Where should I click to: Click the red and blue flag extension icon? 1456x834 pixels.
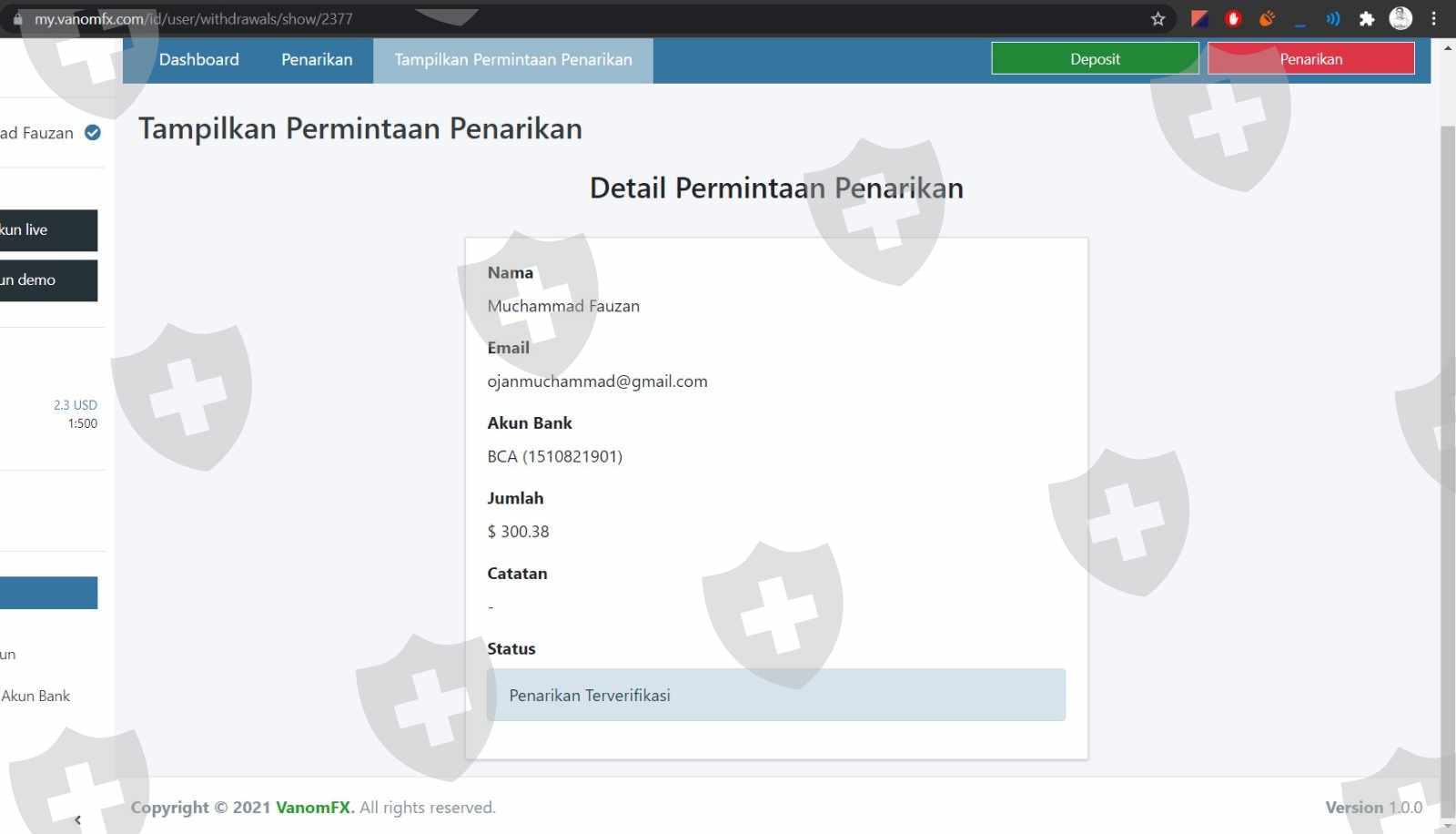click(x=1199, y=19)
